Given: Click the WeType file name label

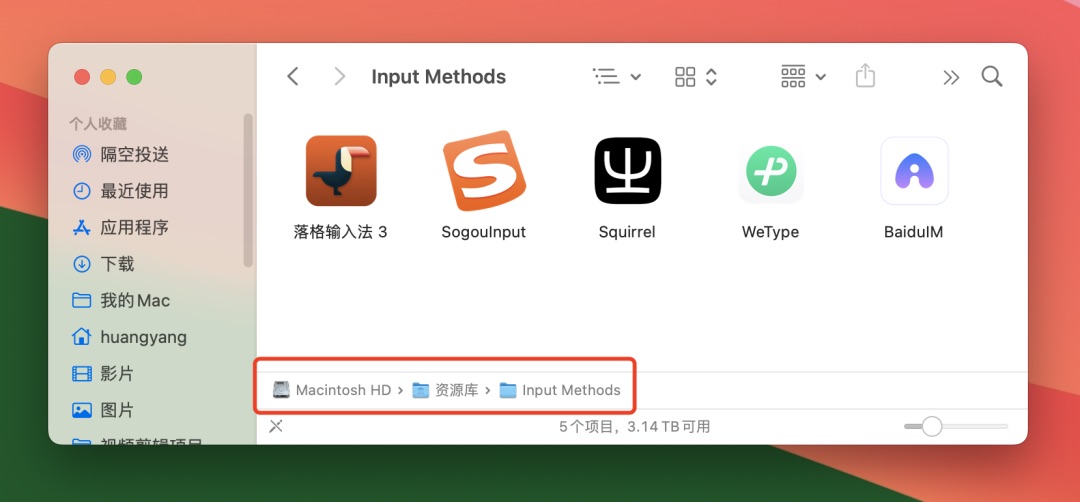Looking at the screenshot, I should 770,232.
